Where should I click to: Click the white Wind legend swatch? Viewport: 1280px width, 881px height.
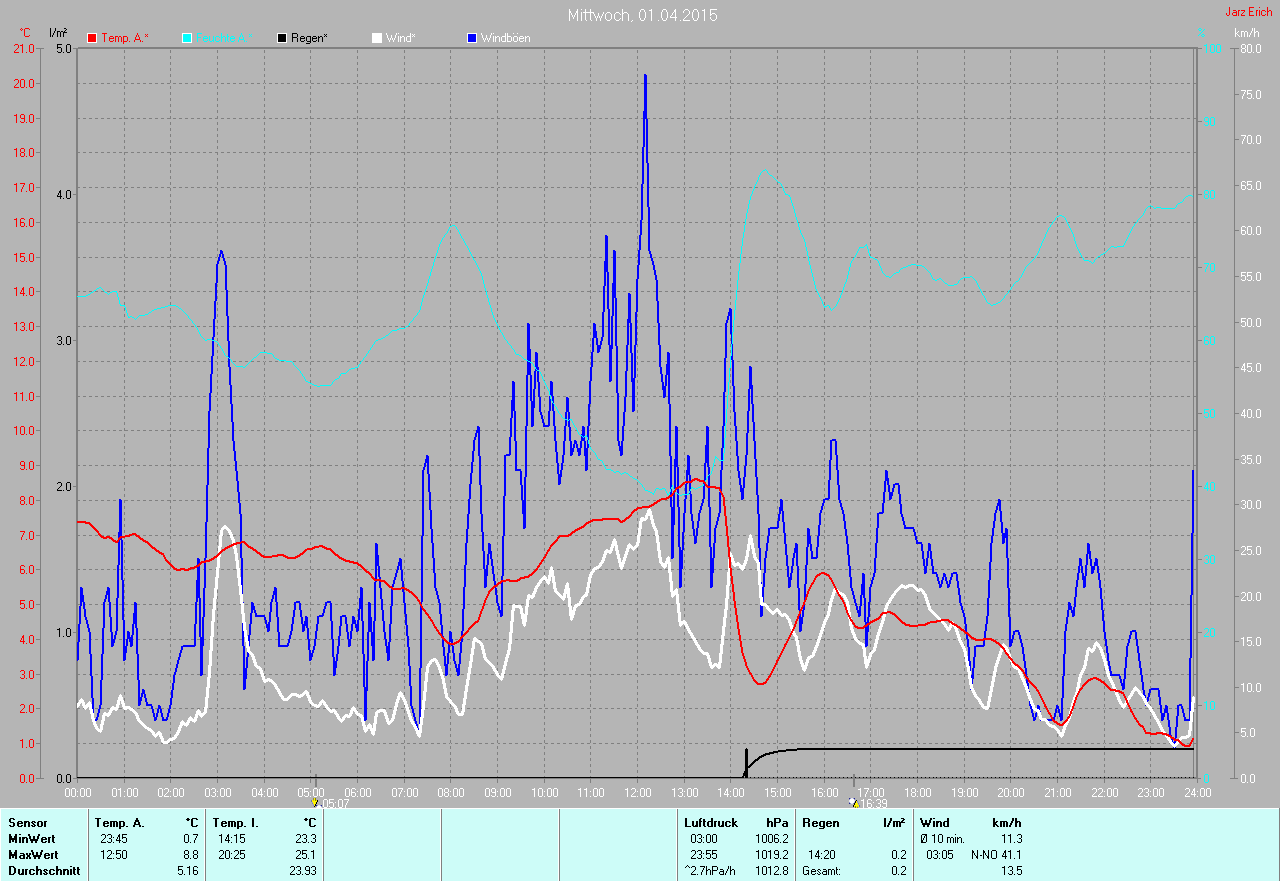pos(377,38)
